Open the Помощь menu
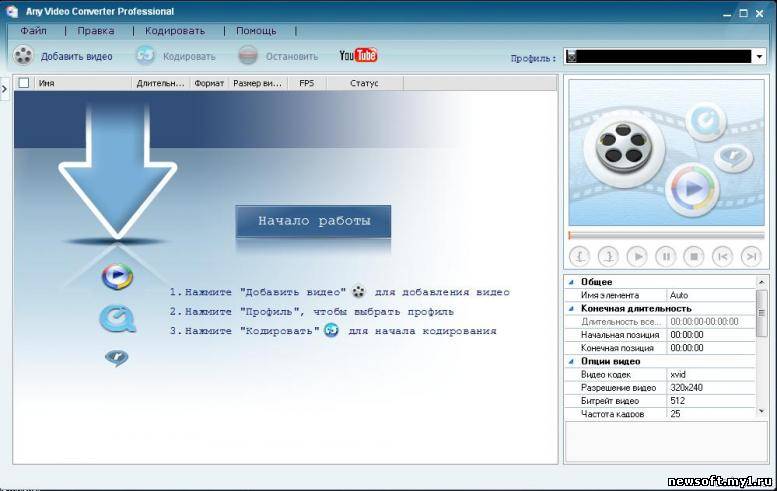777x491 pixels. (256, 31)
